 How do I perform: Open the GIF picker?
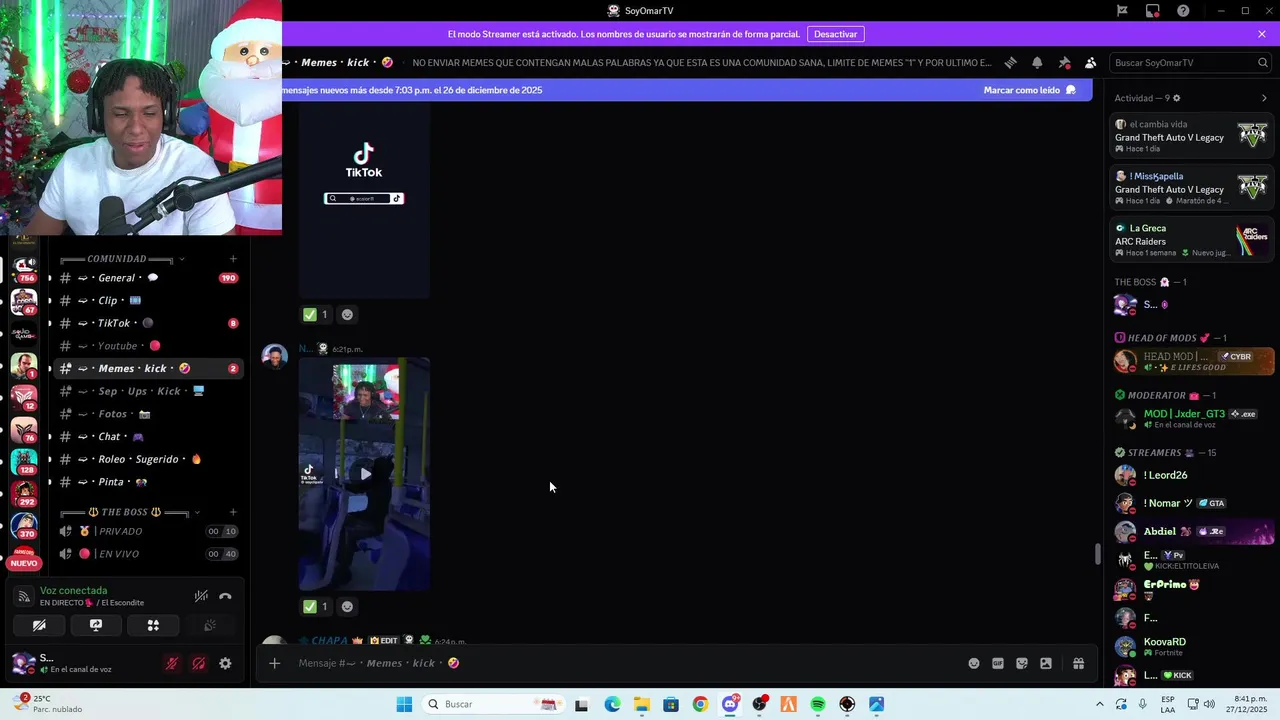(998, 663)
